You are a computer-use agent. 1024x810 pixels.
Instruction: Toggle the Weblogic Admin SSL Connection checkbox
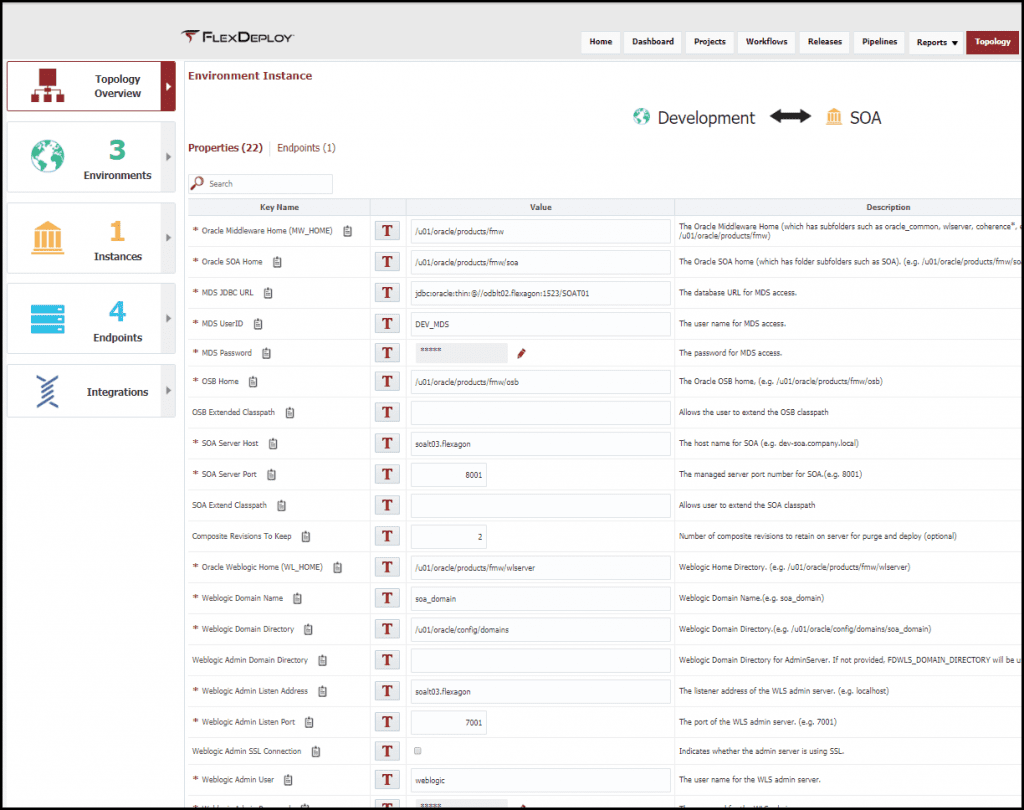point(417,750)
